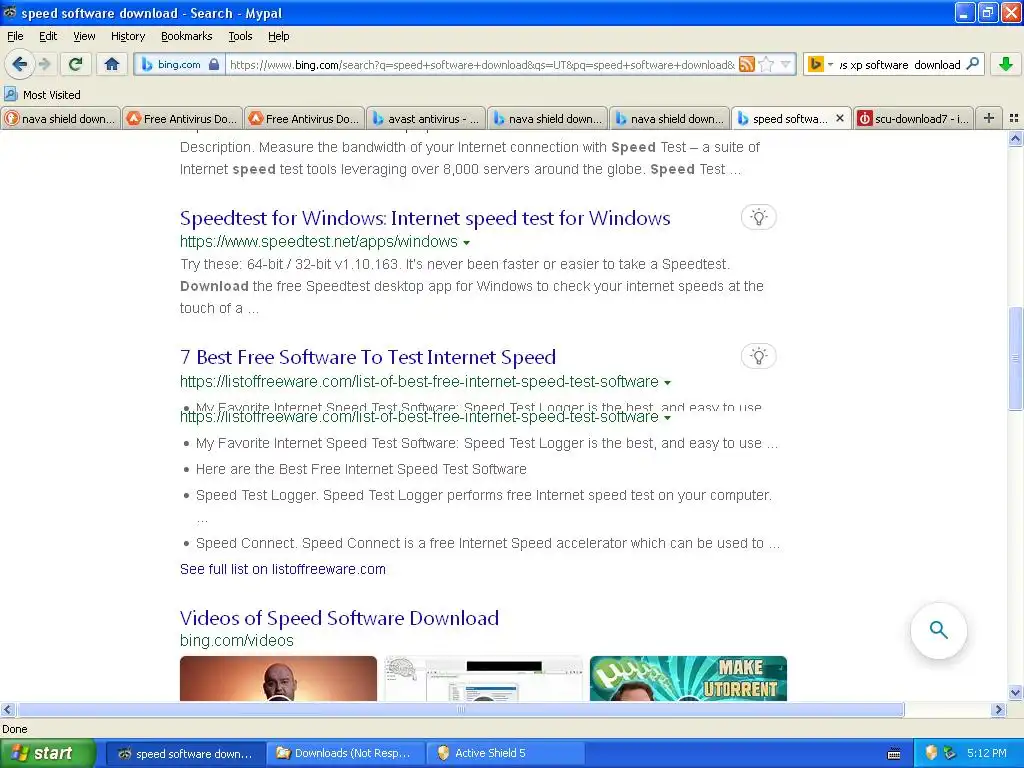The width and height of the screenshot is (1024, 768).
Task: Run search with the search bar magnifier
Action: tap(972, 64)
